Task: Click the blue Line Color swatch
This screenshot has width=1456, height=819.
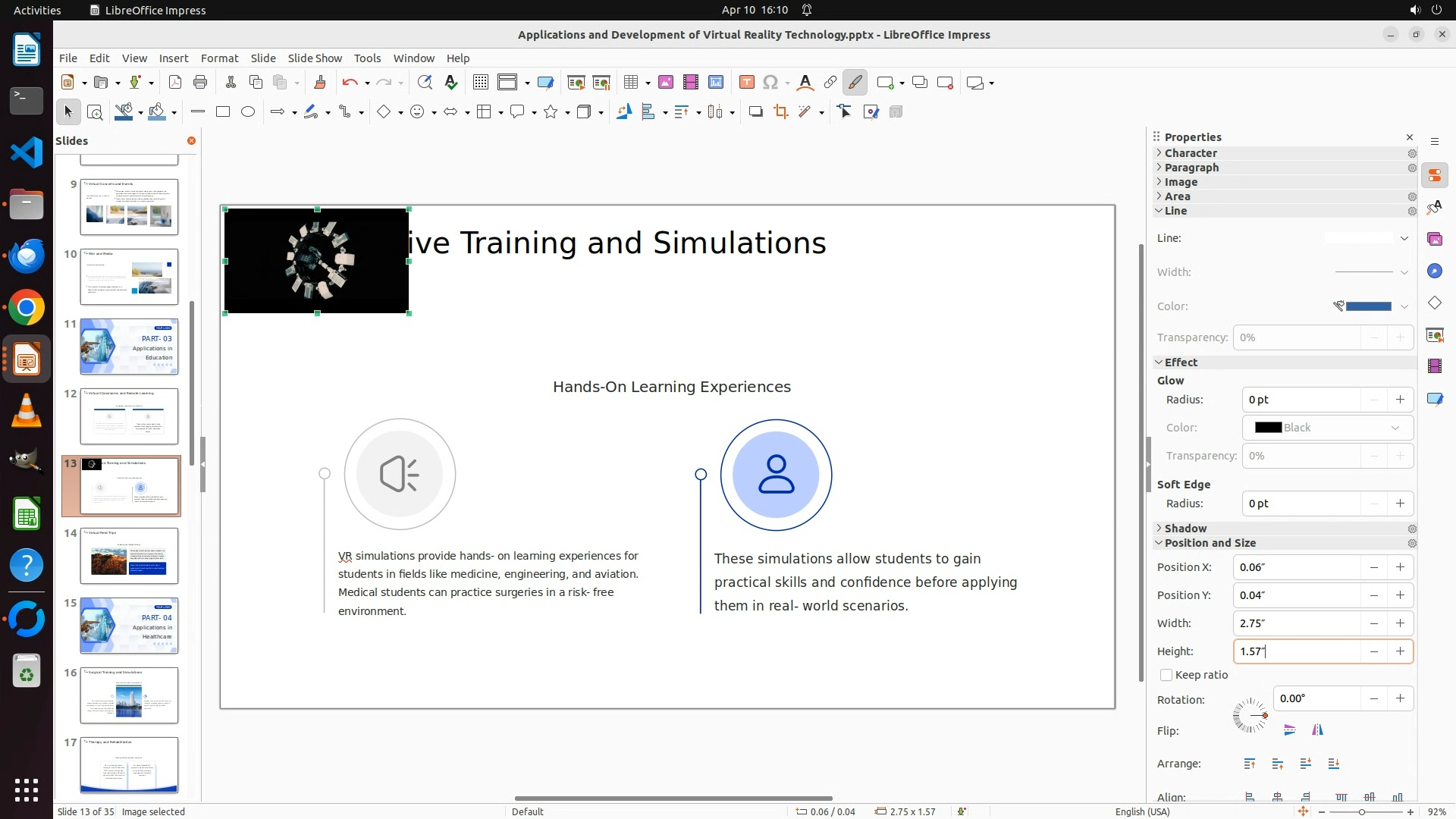Action: [1368, 306]
